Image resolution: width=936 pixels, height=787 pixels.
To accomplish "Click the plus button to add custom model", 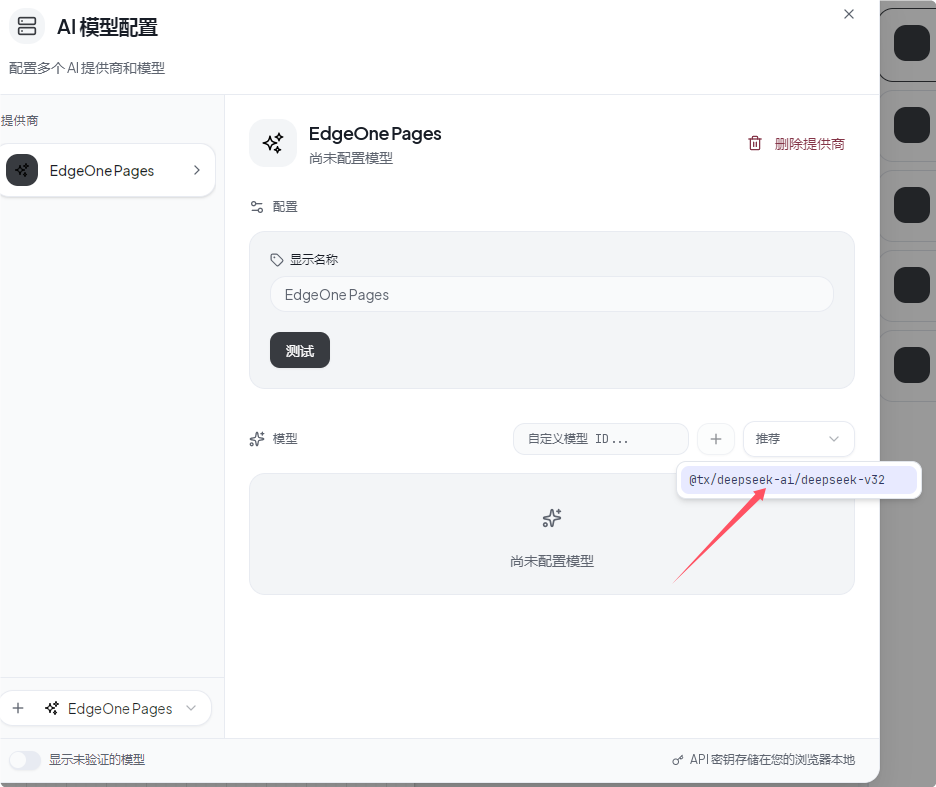I will click(x=716, y=439).
